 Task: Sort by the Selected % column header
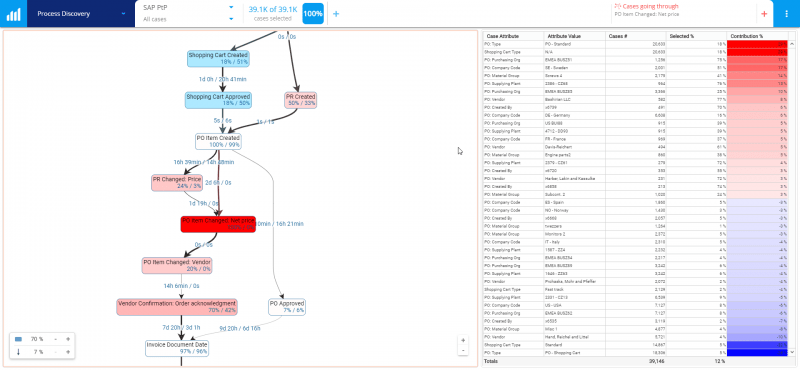tap(696, 36)
